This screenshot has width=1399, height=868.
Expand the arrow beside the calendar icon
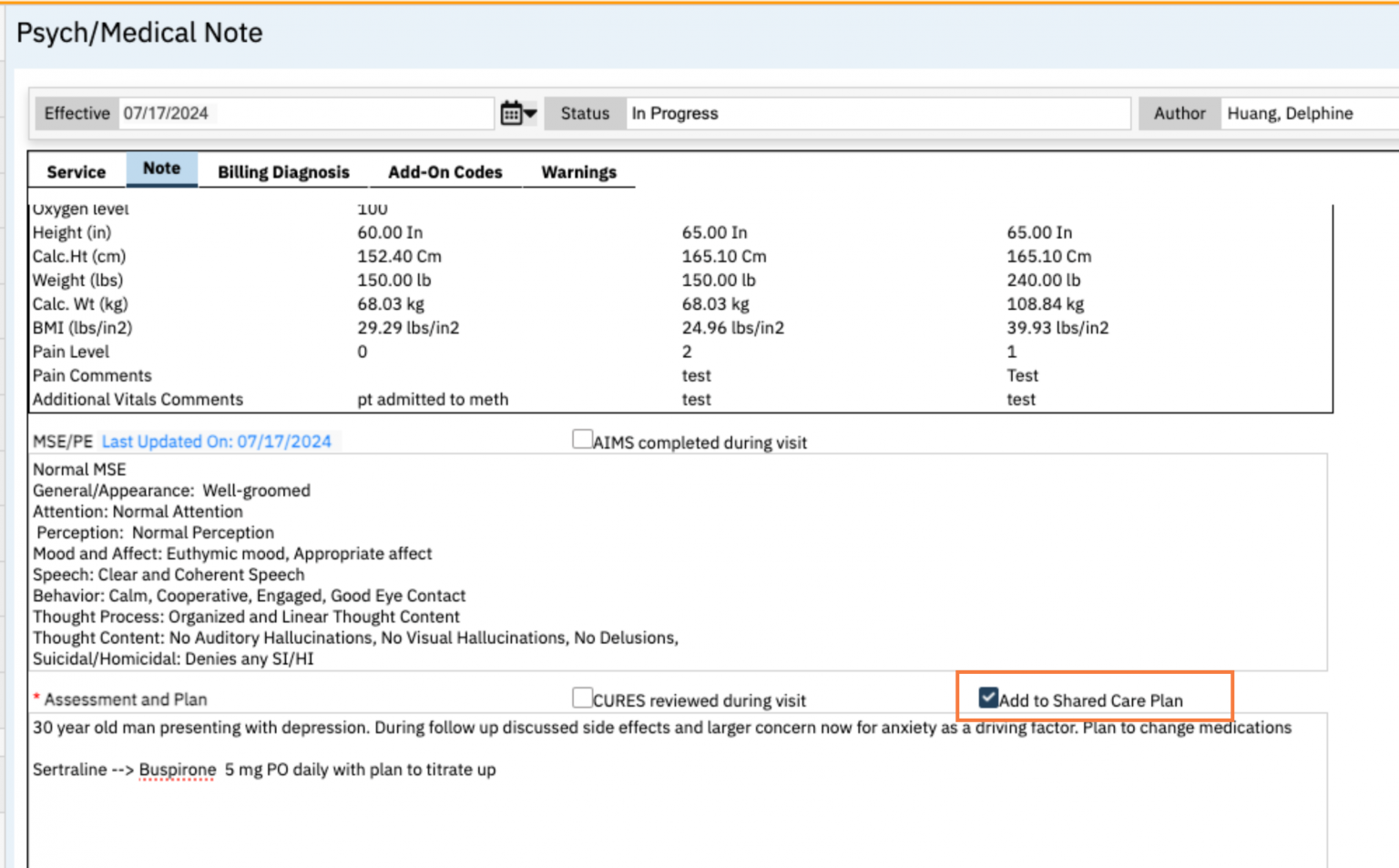coord(530,114)
